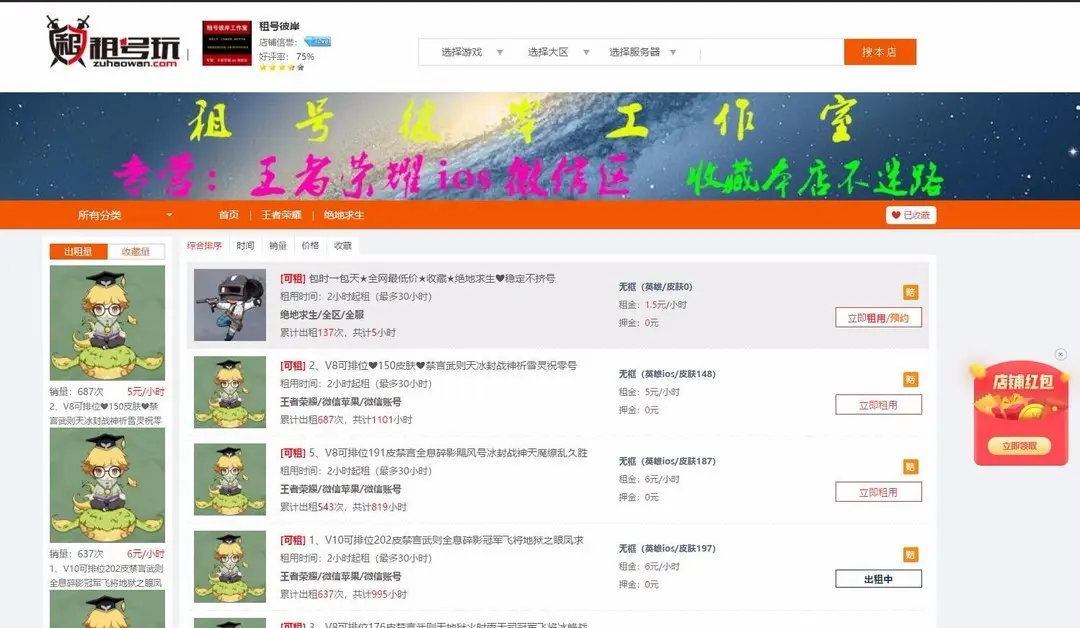
Task: Click sidebar text 2、V8可排位♥150皮肤
Action: 107,413
